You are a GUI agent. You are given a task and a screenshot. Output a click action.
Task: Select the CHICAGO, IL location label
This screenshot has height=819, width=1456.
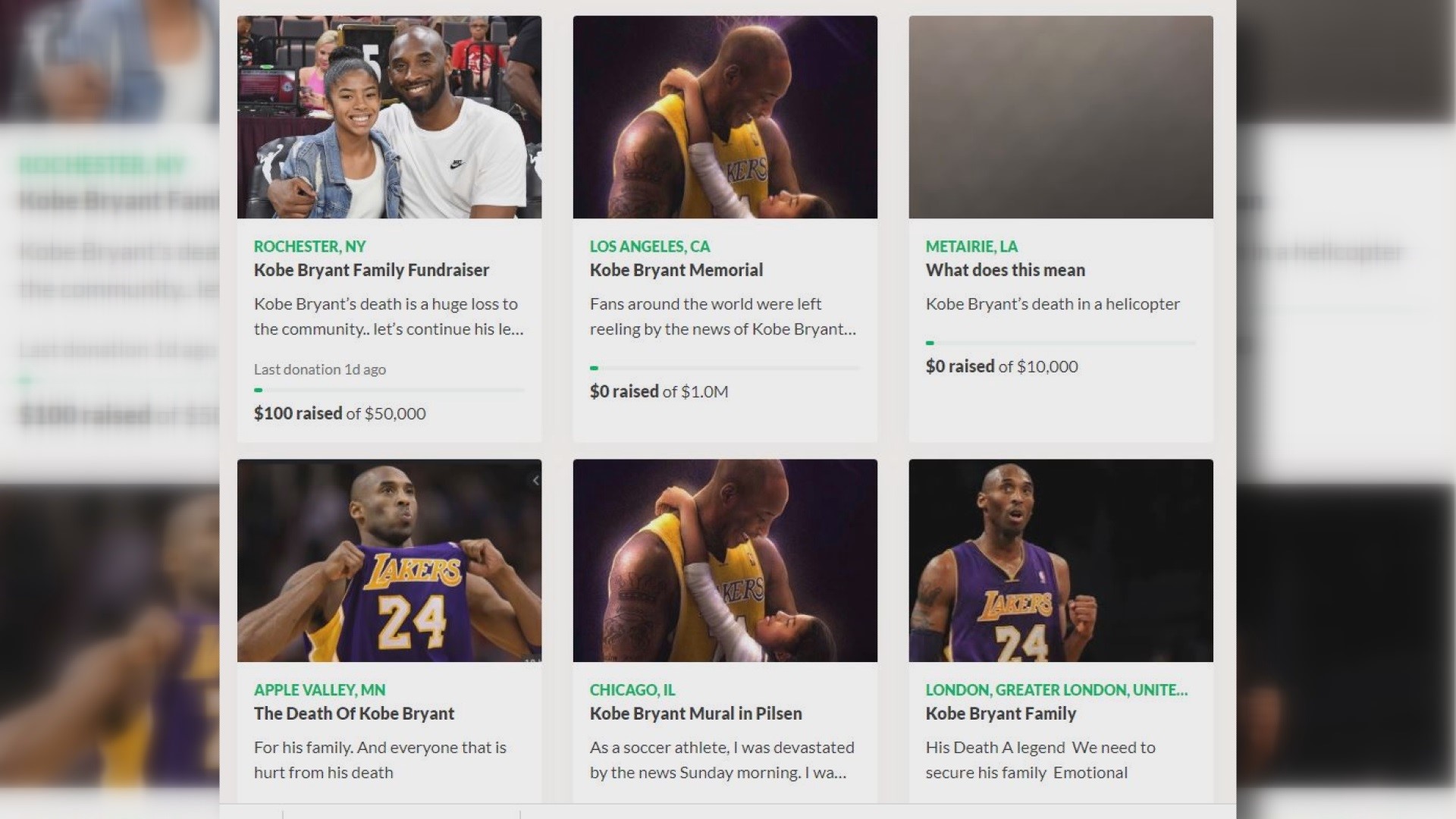coord(632,690)
